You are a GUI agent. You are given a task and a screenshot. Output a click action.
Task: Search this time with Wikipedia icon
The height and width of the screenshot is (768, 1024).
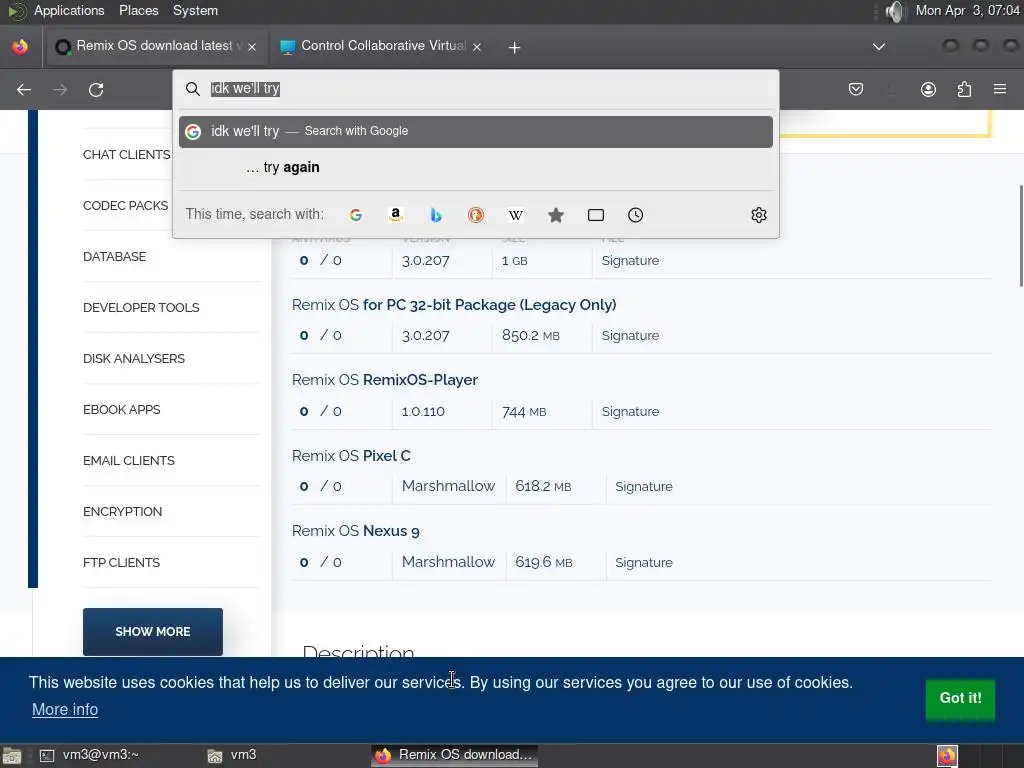point(515,215)
